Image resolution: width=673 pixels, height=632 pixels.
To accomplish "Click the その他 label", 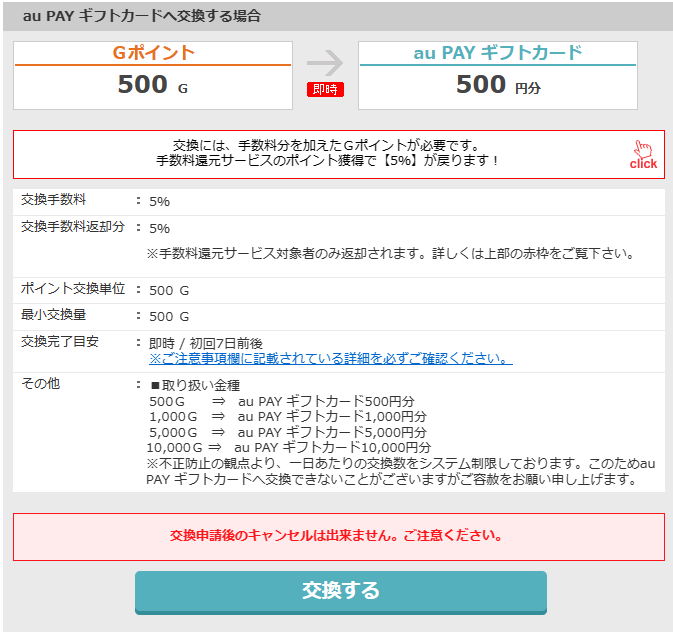I will pyautogui.click(x=40, y=384).
